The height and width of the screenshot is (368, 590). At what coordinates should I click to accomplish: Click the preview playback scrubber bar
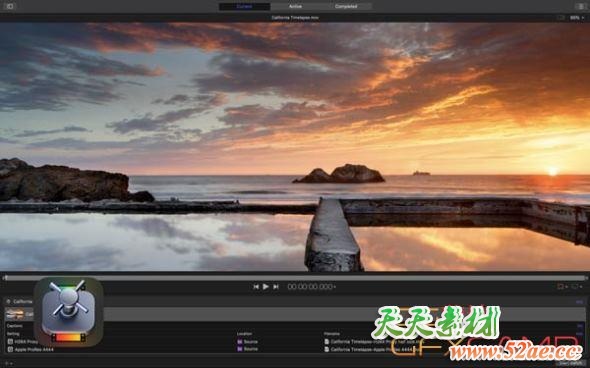click(x=295, y=278)
